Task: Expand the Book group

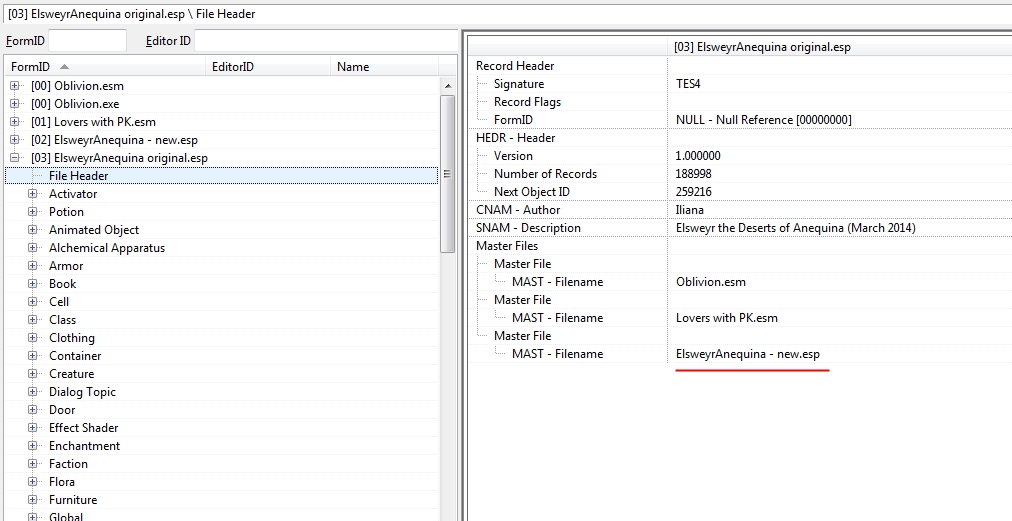Action: [33, 284]
